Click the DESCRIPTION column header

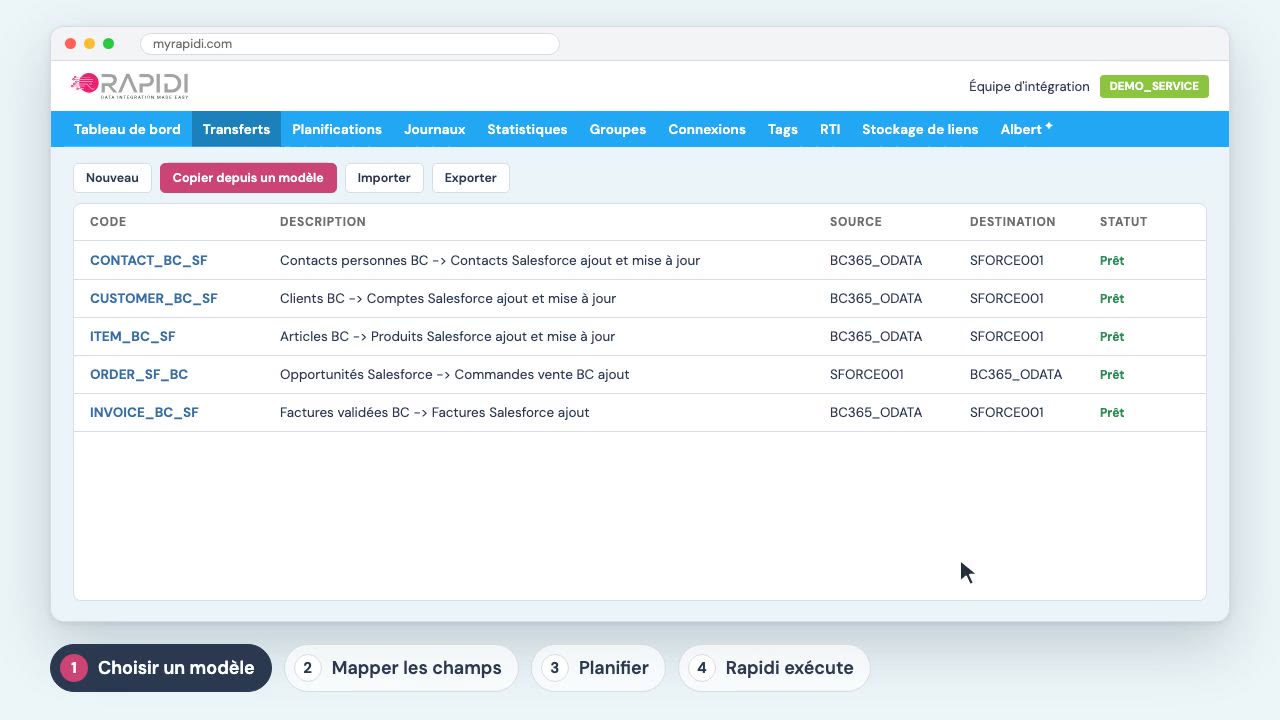(323, 222)
